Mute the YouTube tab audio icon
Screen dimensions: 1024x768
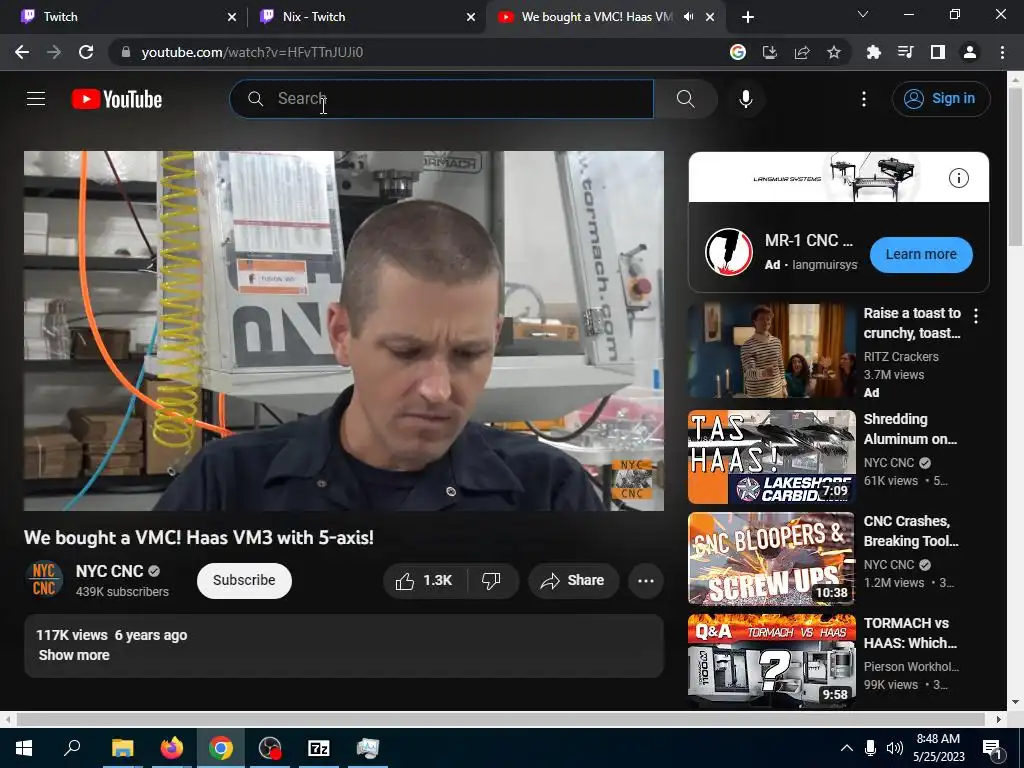[x=688, y=17]
